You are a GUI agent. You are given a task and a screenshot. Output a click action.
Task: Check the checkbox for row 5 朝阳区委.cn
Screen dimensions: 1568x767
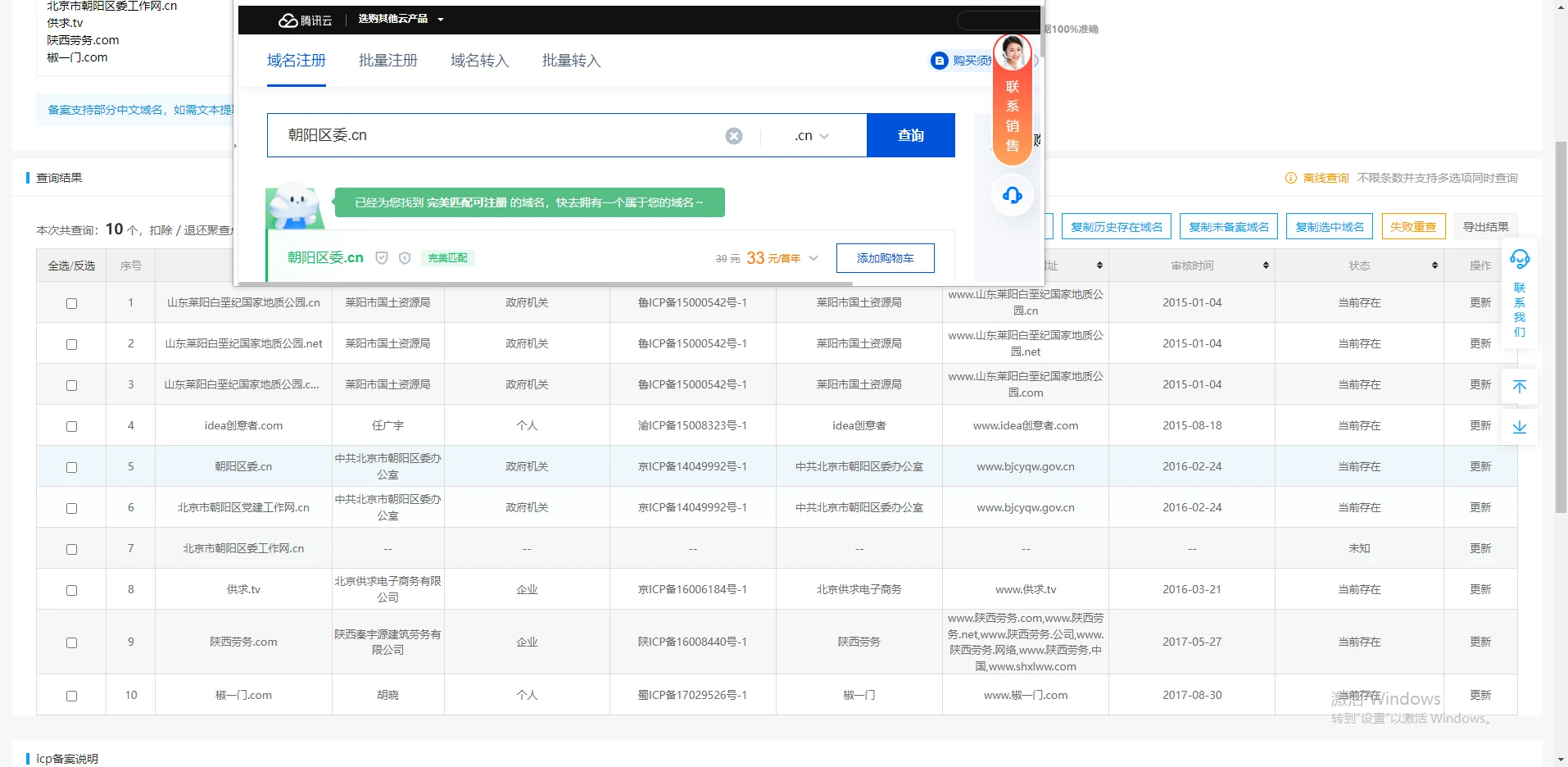tap(71, 467)
